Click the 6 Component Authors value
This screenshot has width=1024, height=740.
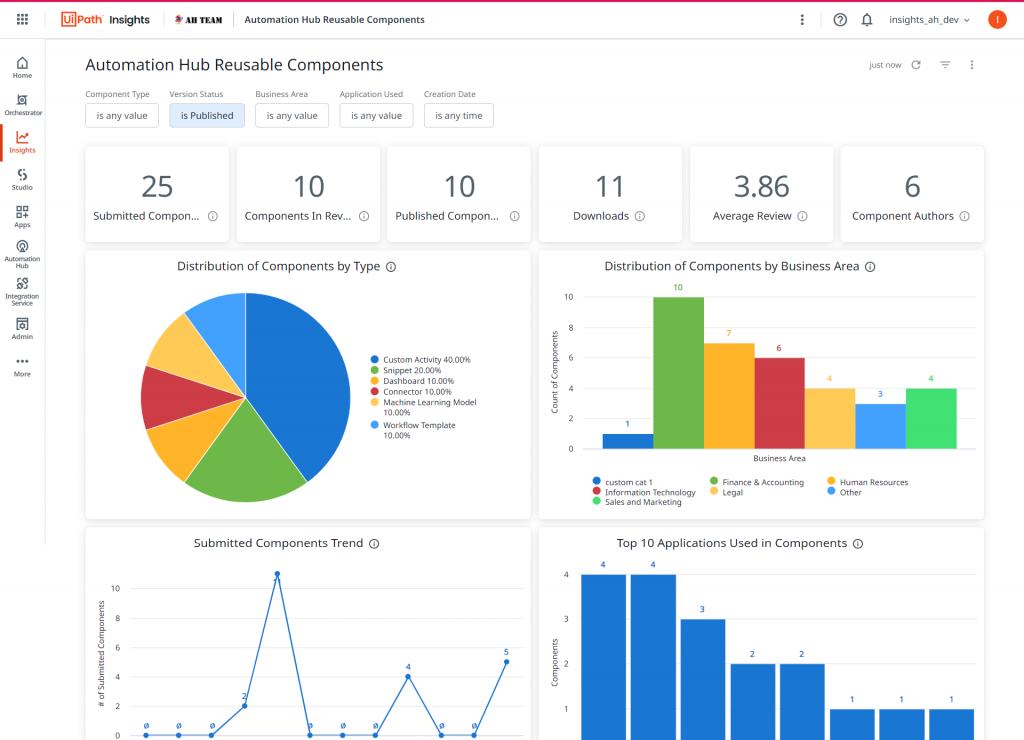912,187
